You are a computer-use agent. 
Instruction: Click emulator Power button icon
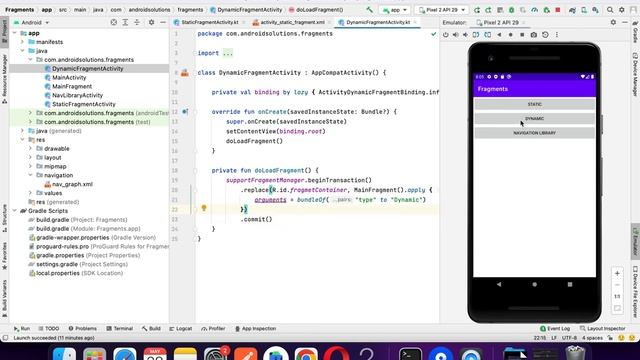(446, 35)
